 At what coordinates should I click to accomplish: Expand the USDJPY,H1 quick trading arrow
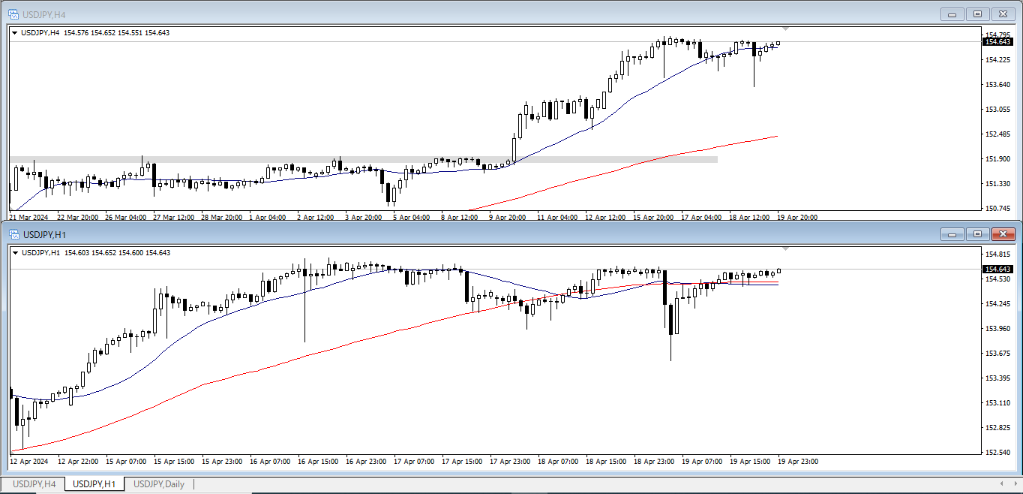pos(15,253)
